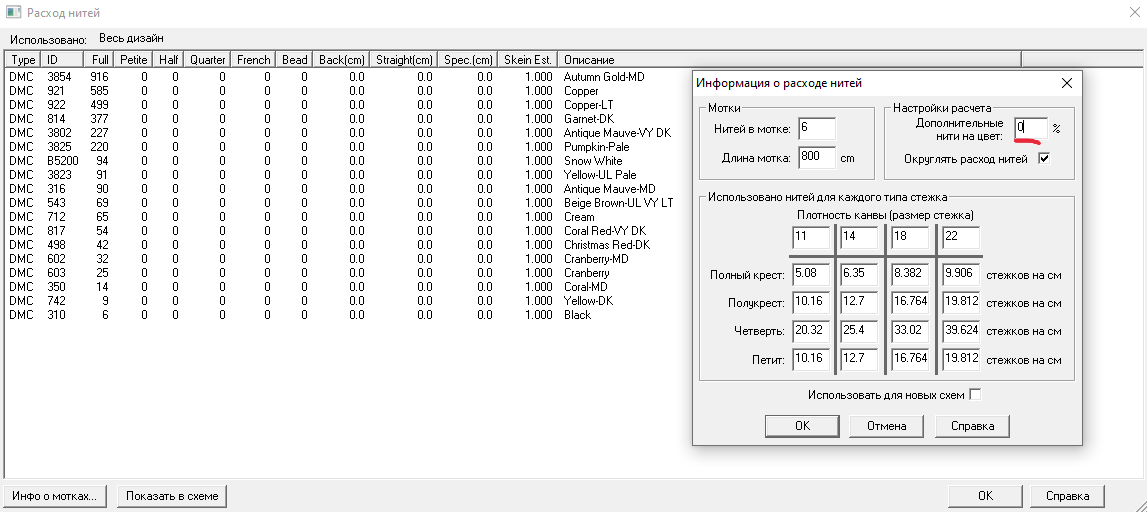The width and height of the screenshot is (1147, 512).
Task: Edit the Четверть value 39.624
Action: [x=960, y=331]
